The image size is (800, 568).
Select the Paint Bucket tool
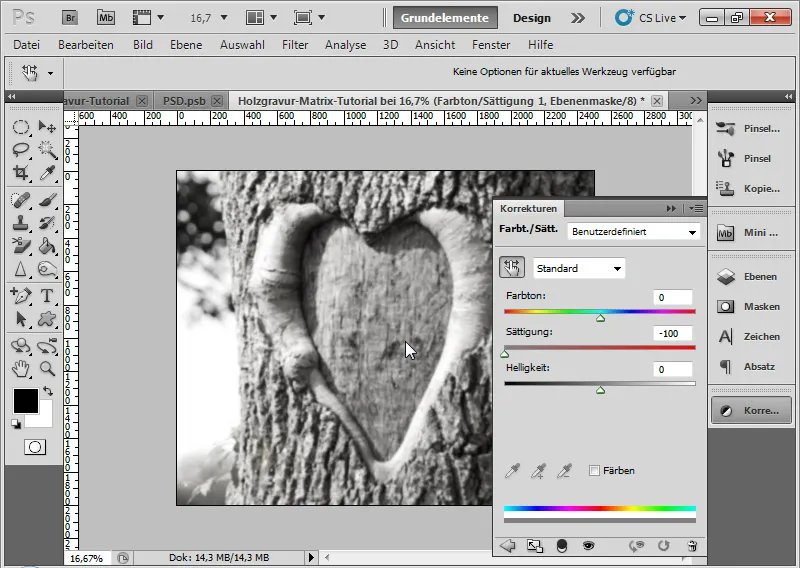click(47, 245)
